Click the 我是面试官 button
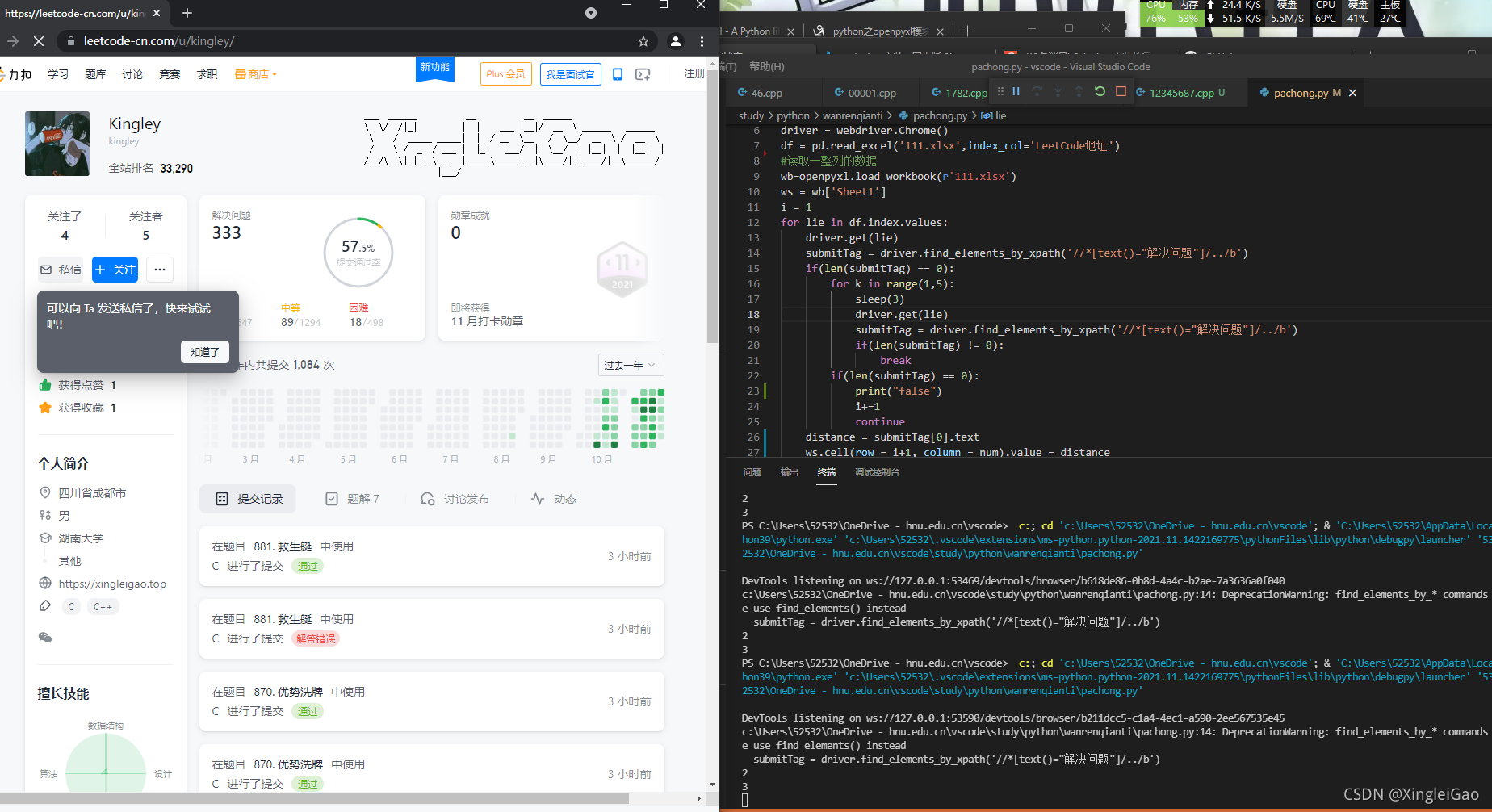1492x812 pixels. click(x=570, y=74)
